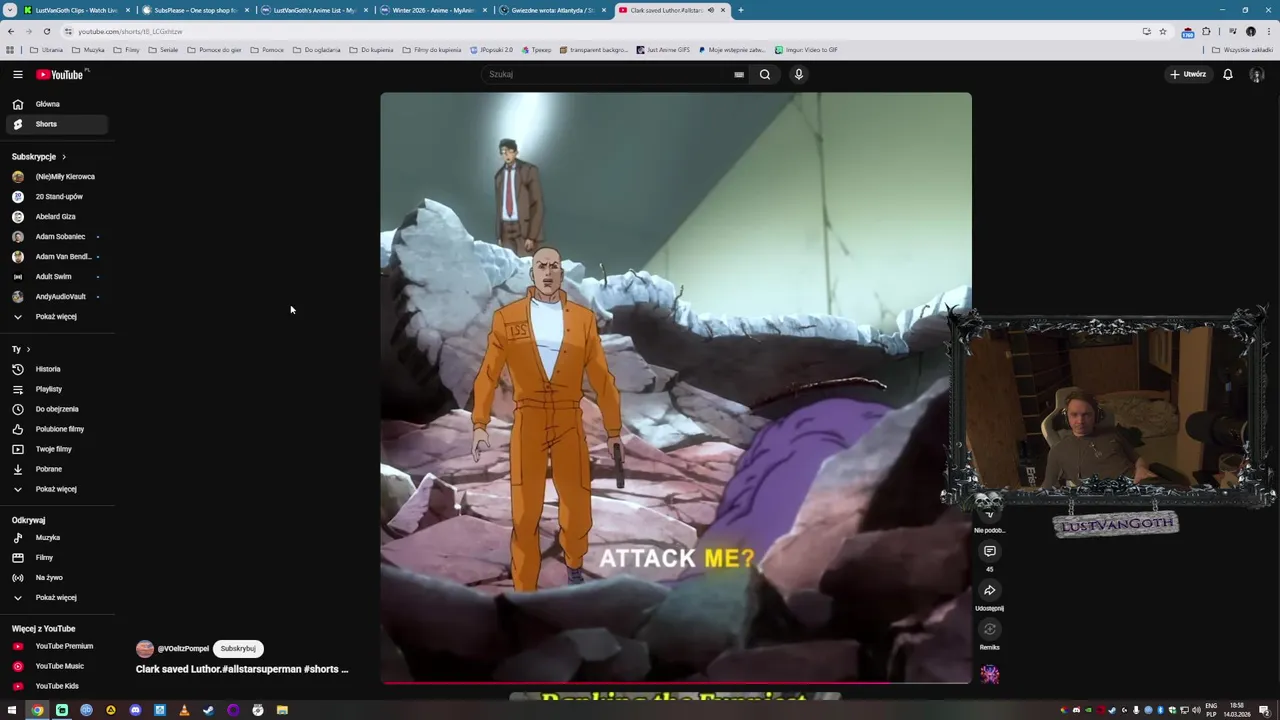Open Do obejrzenia watch later list
Screen dimensions: 1280x720
tap(57, 409)
